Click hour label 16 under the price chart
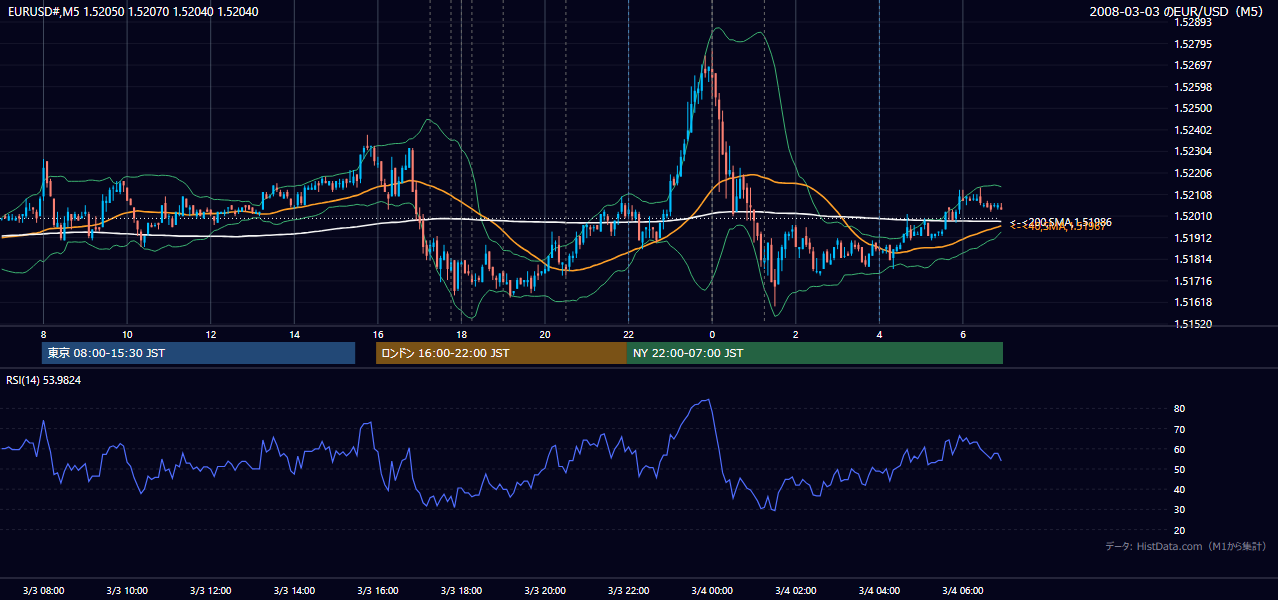The width and height of the screenshot is (1278, 600). pos(377,334)
